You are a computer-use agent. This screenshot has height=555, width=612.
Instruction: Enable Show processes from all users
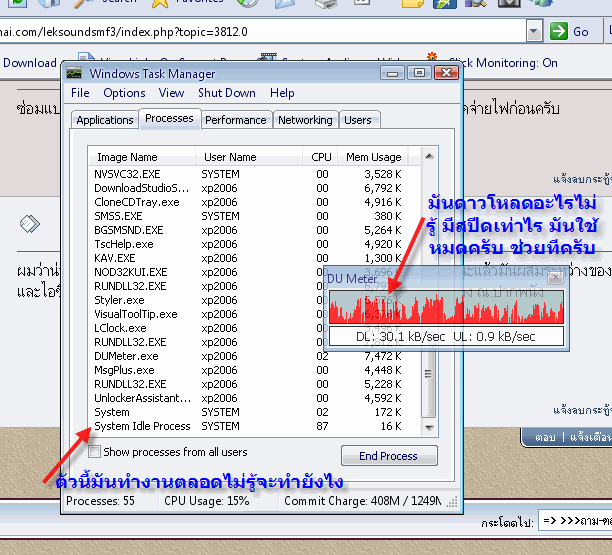click(x=94, y=452)
